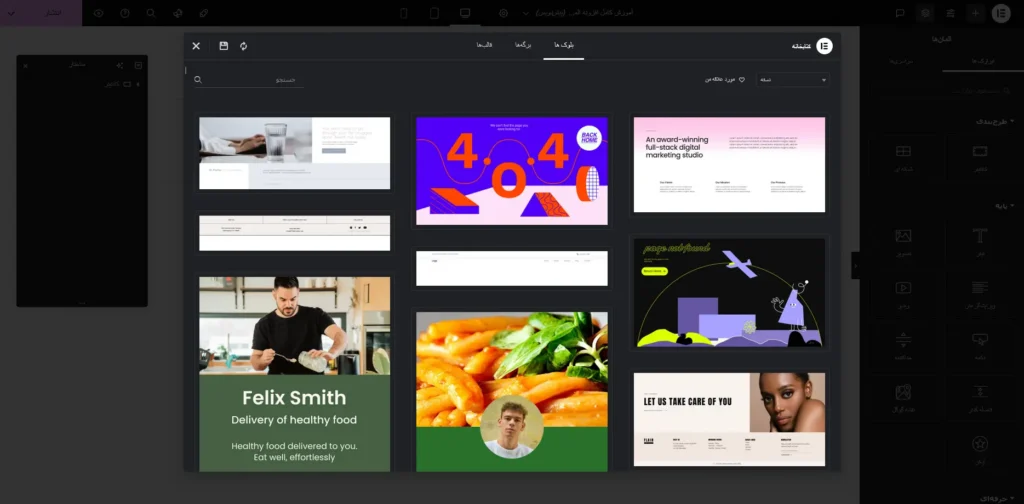
Task: Choose the award-winning marketing studio template
Action: [728, 164]
